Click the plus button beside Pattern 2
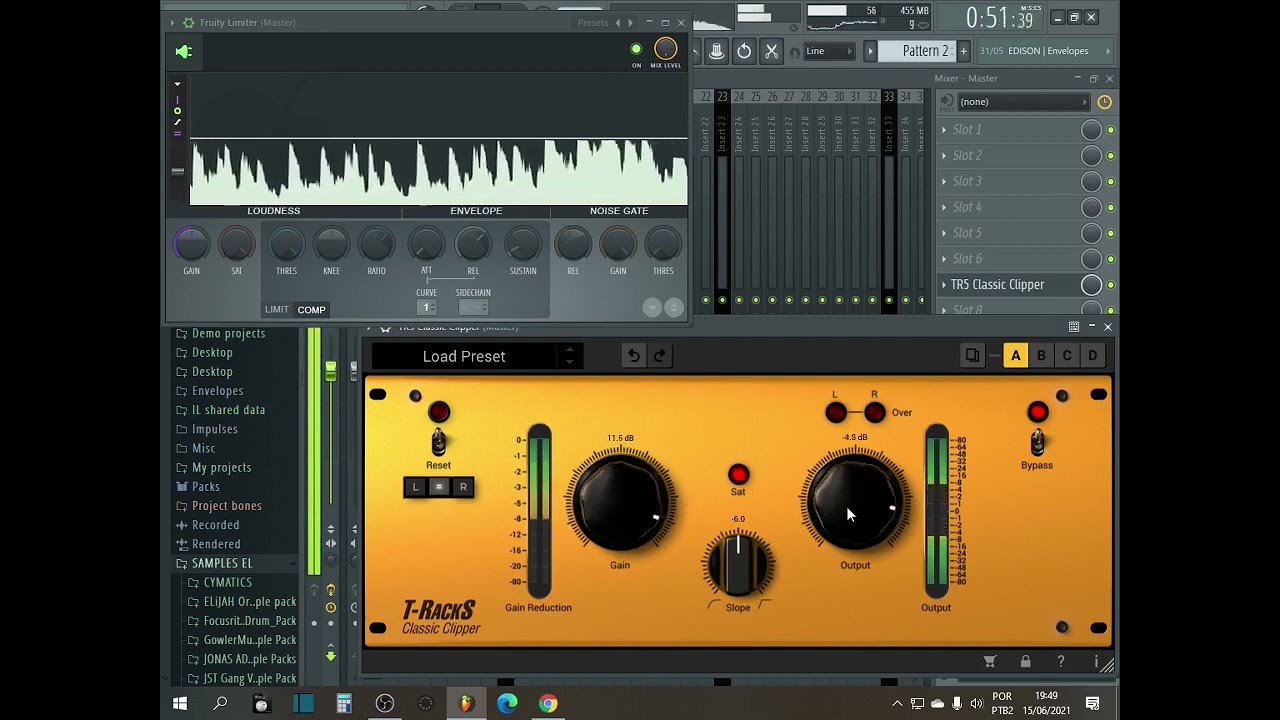The height and width of the screenshot is (720, 1280). click(x=964, y=51)
